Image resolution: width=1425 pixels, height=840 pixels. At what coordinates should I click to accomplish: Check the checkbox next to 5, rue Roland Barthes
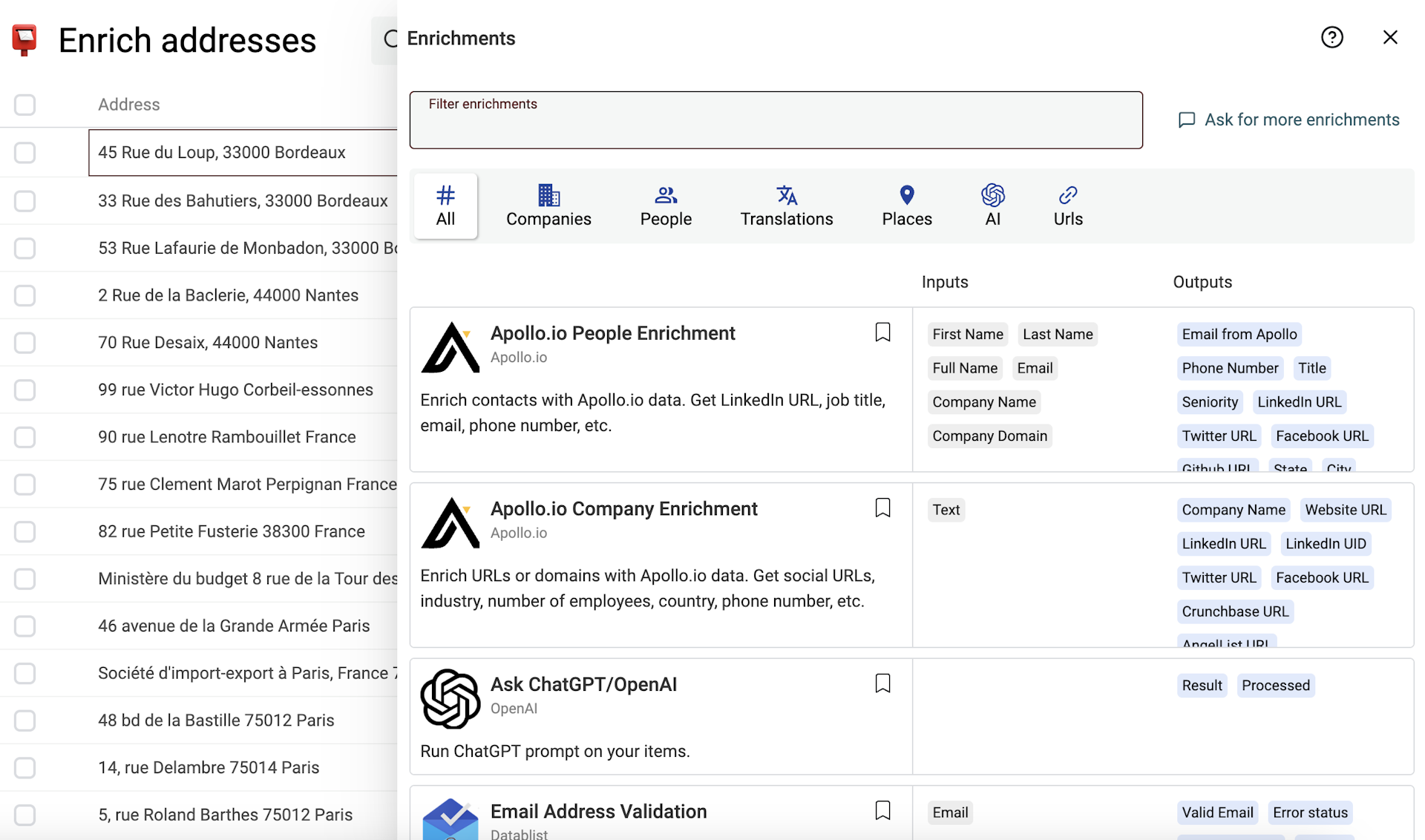point(24,814)
